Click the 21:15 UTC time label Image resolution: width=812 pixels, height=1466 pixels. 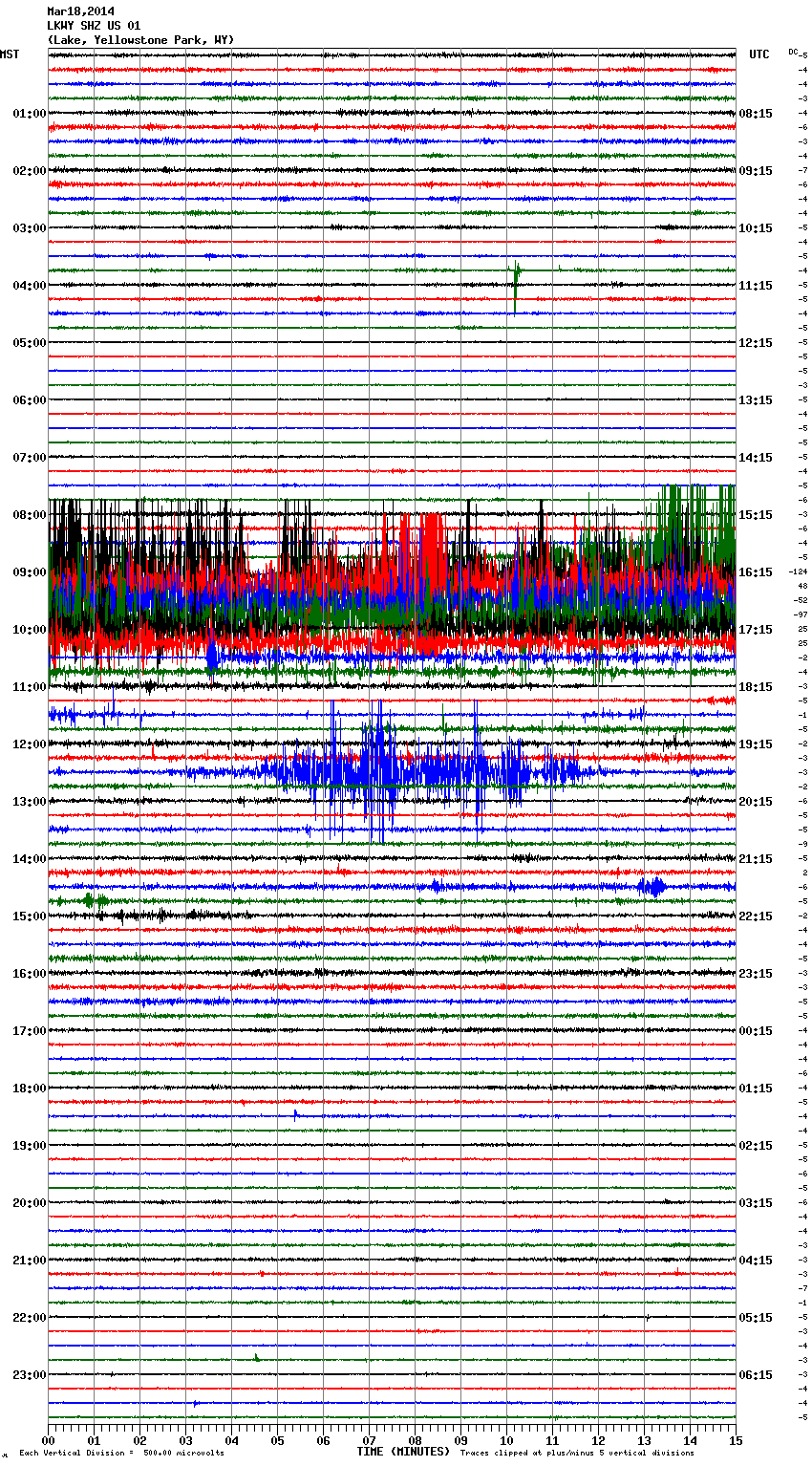tap(756, 859)
